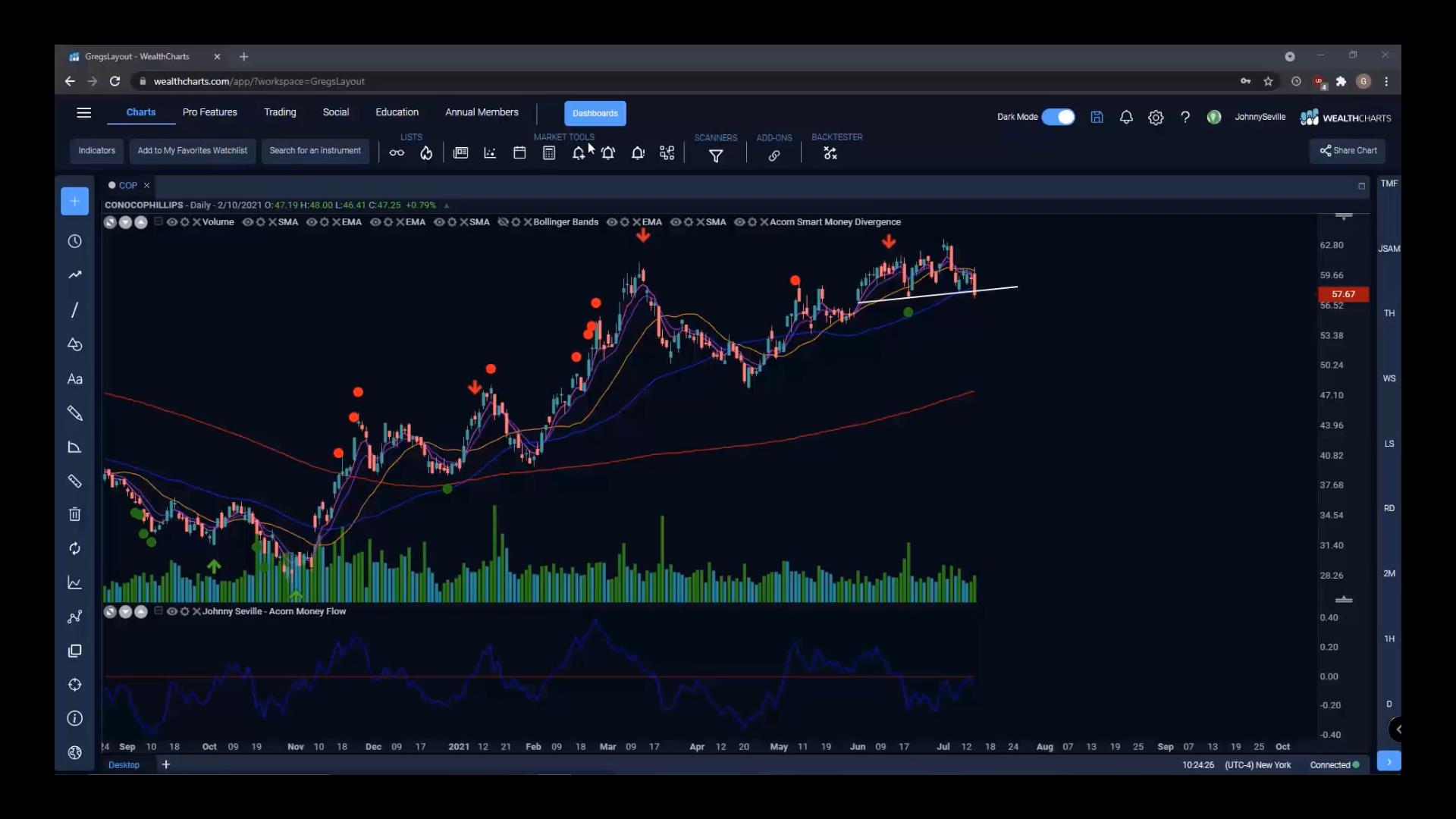The height and width of the screenshot is (819, 1456).
Task: Toggle eye for Acorn Money Flow panel
Action: pos(172,611)
